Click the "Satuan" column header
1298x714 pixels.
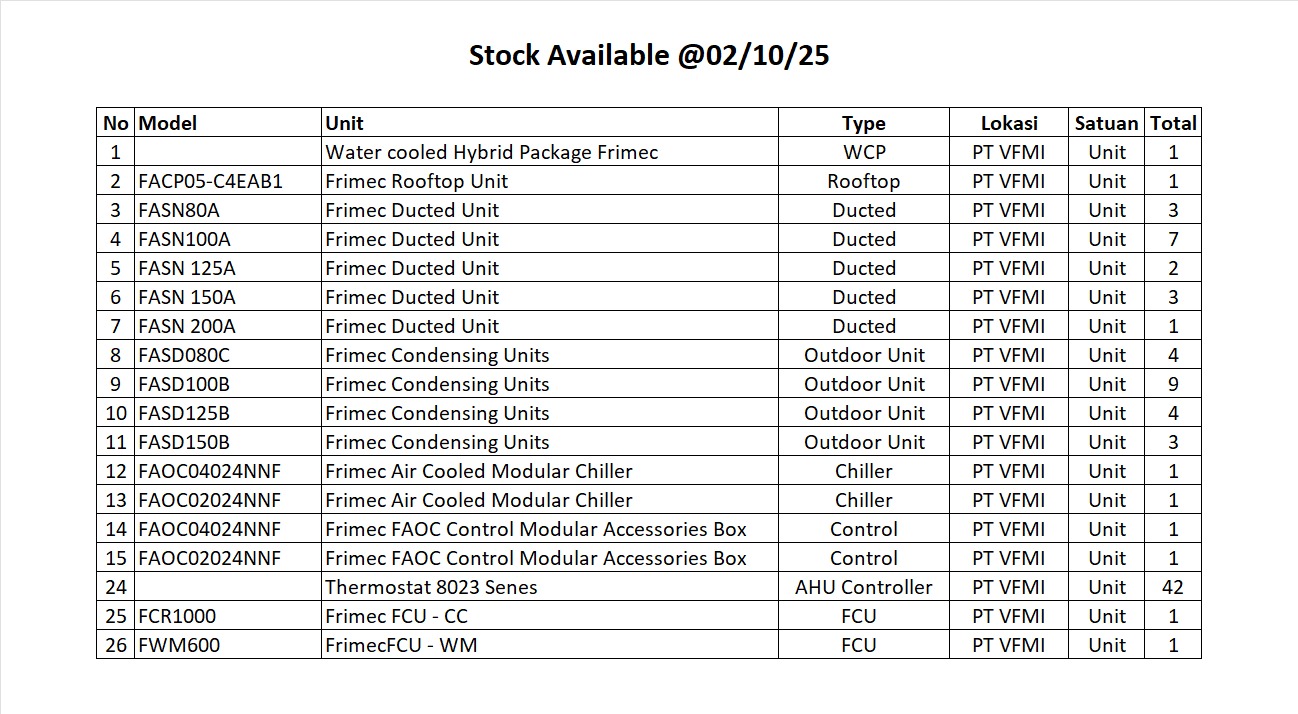click(x=1106, y=123)
